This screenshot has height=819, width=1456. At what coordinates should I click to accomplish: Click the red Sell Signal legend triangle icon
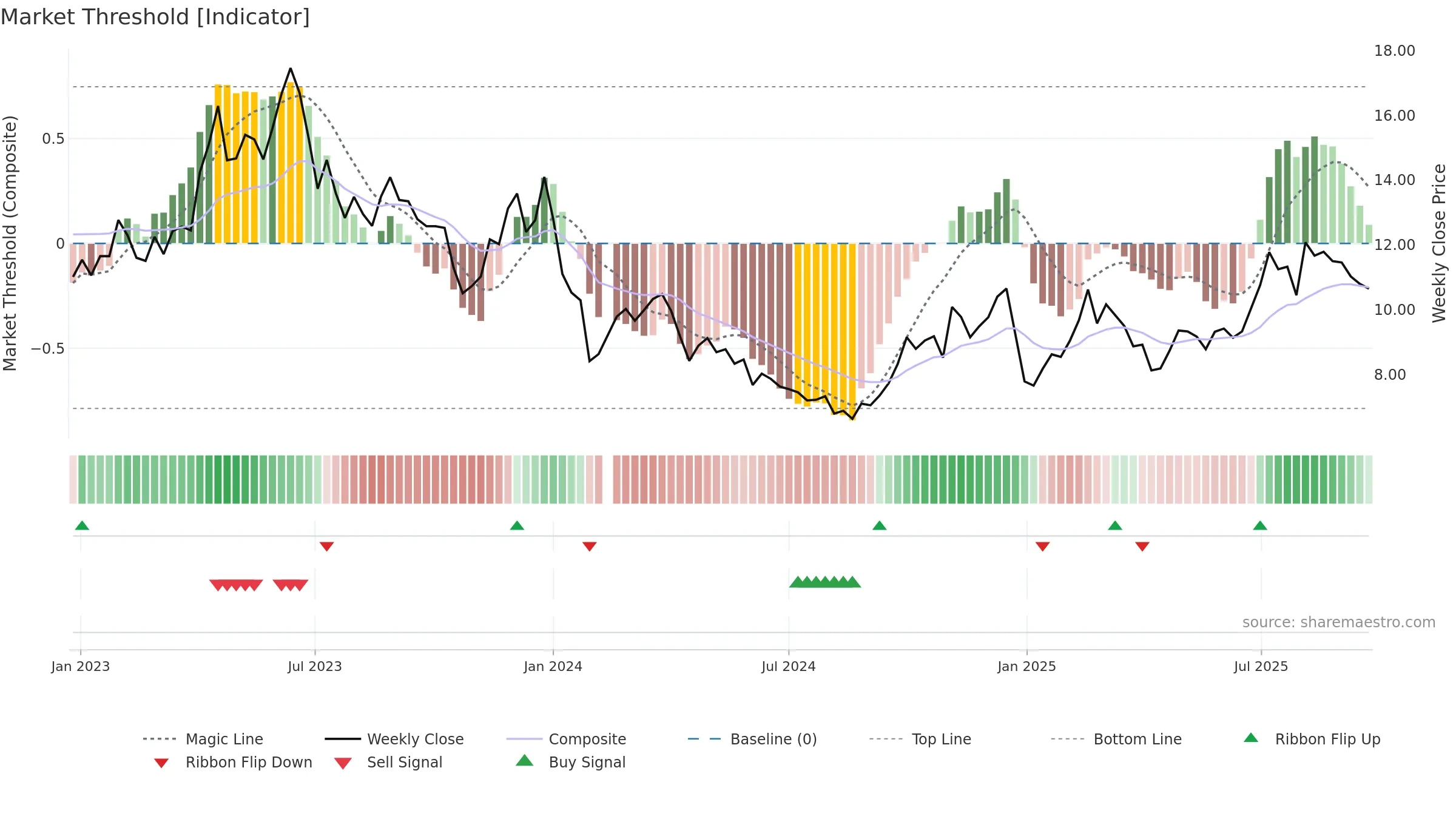point(343,763)
